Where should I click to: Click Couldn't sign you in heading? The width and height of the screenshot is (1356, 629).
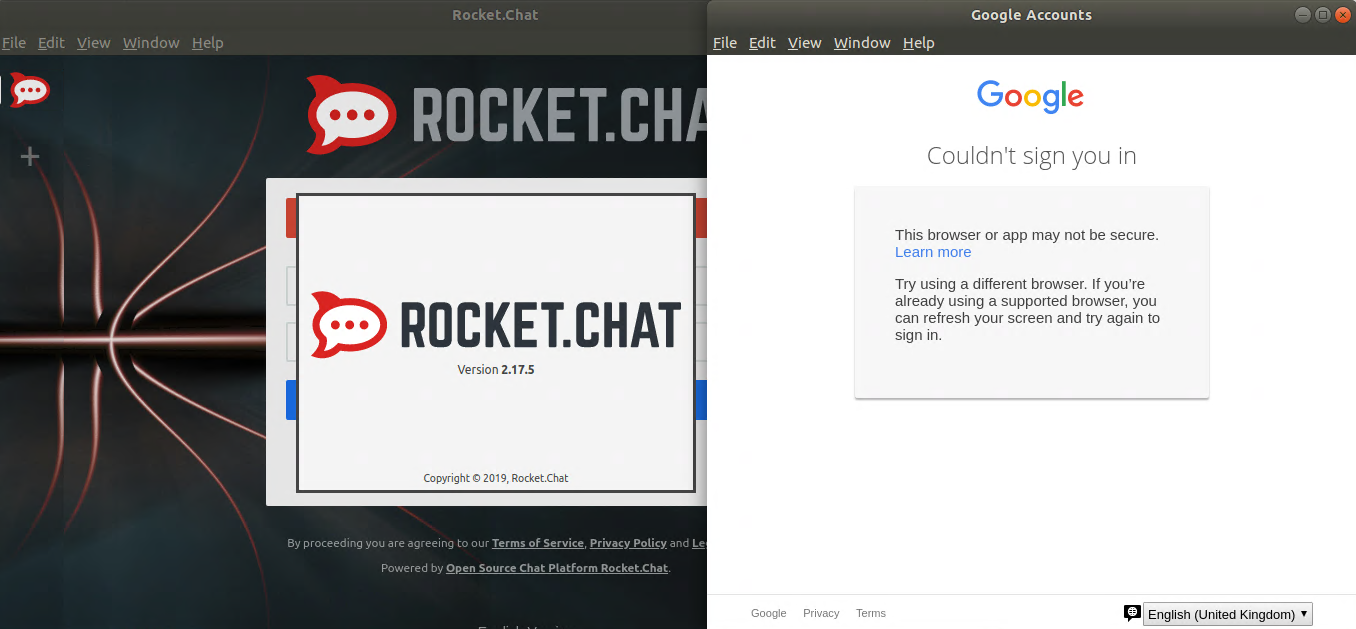point(1031,156)
